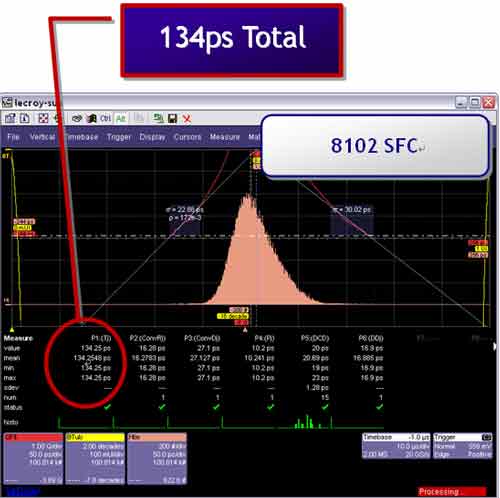Select the P6:(DDj) measurement column header
The height and width of the screenshot is (498, 500).
(371, 338)
